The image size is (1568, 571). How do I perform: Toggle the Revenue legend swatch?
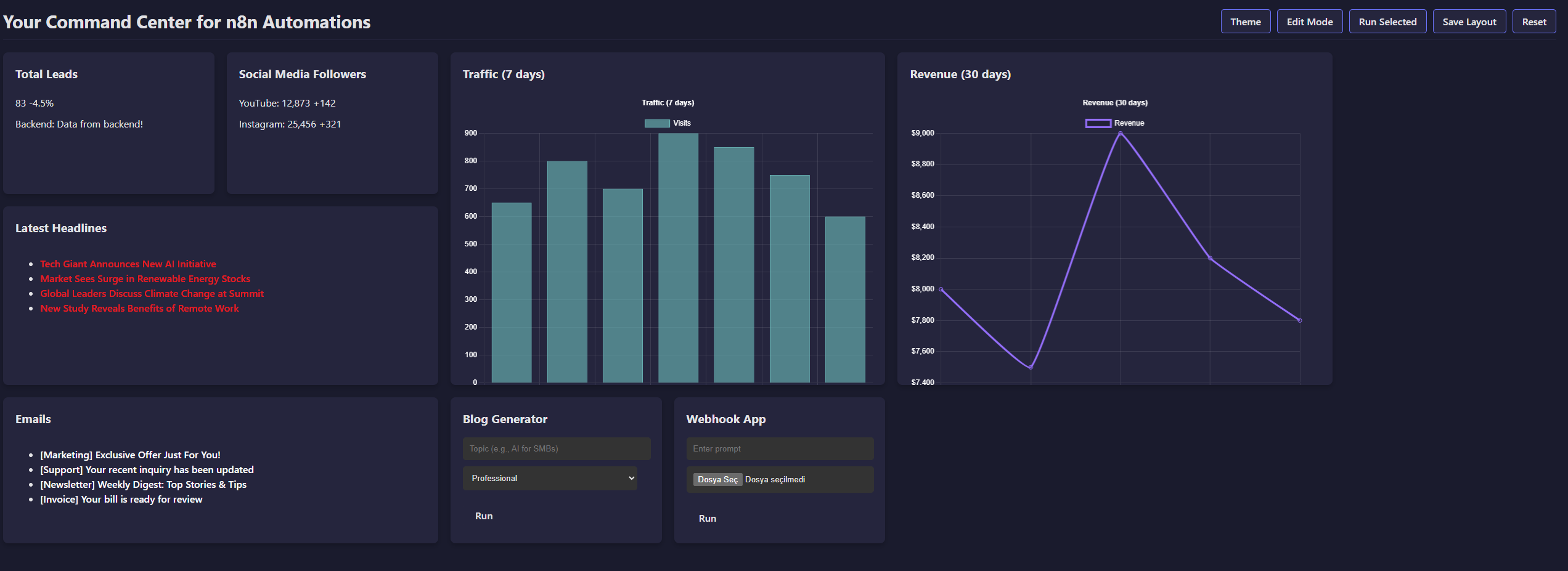tap(1098, 123)
